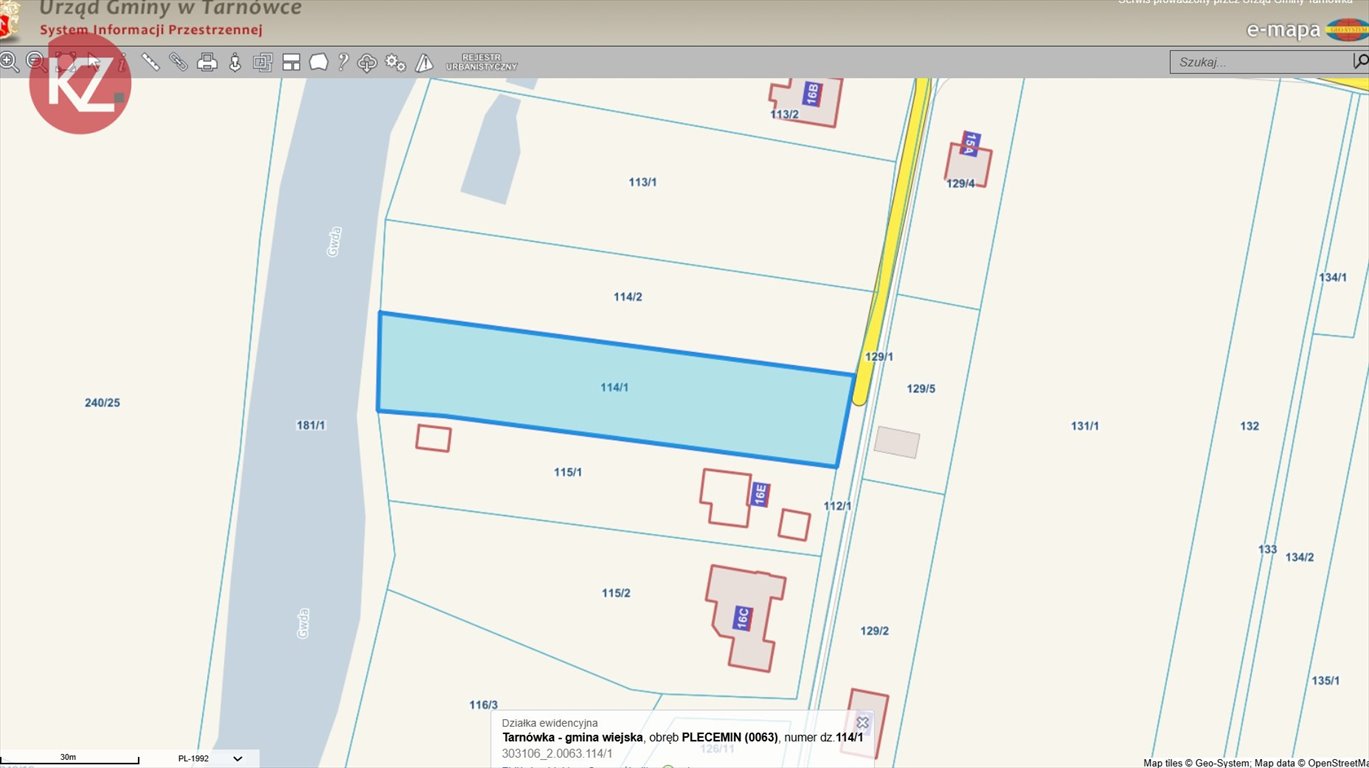Click parcel label 134/2
Image resolution: width=1369 pixels, height=768 pixels.
point(1300,557)
